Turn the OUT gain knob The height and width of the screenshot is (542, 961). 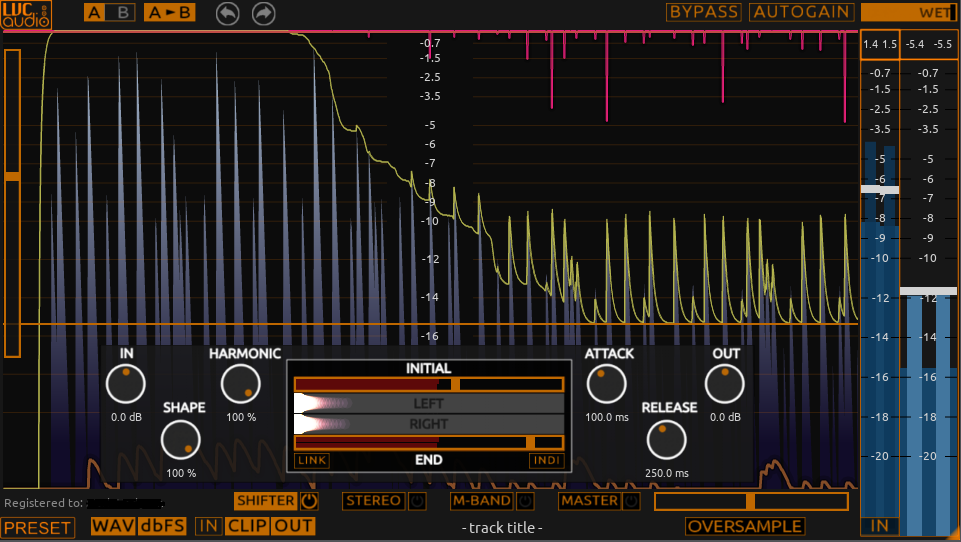click(x=724, y=384)
